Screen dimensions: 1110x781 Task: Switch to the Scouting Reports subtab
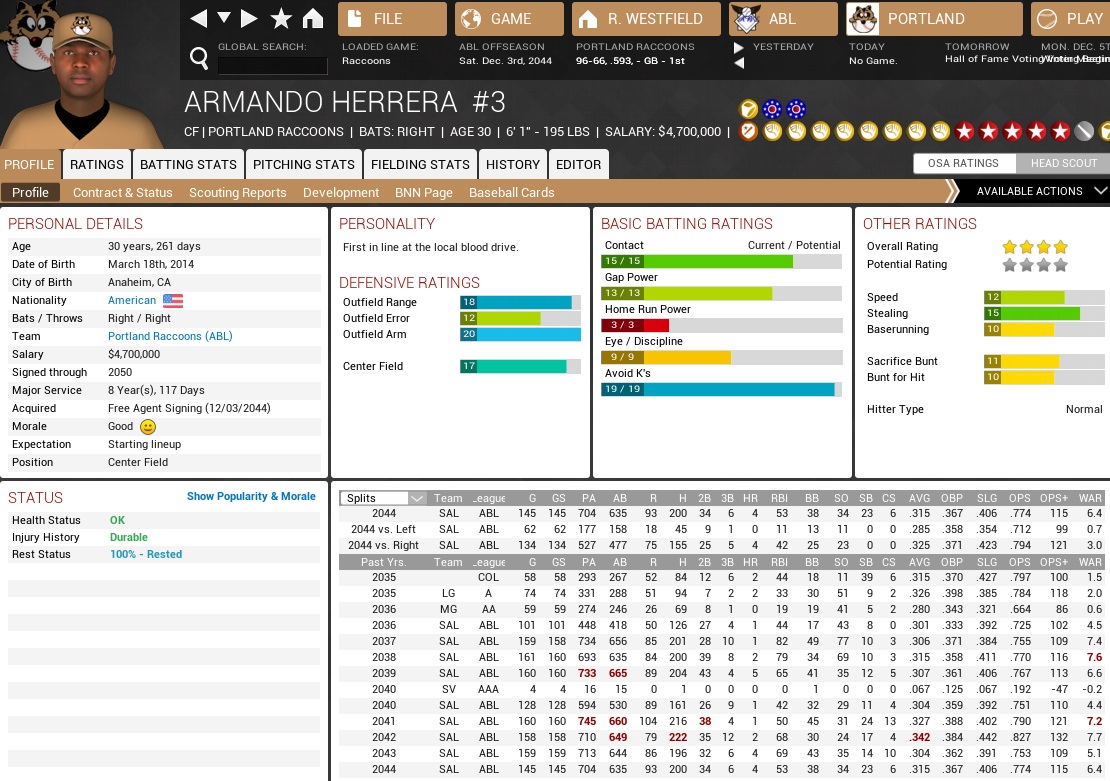237,192
